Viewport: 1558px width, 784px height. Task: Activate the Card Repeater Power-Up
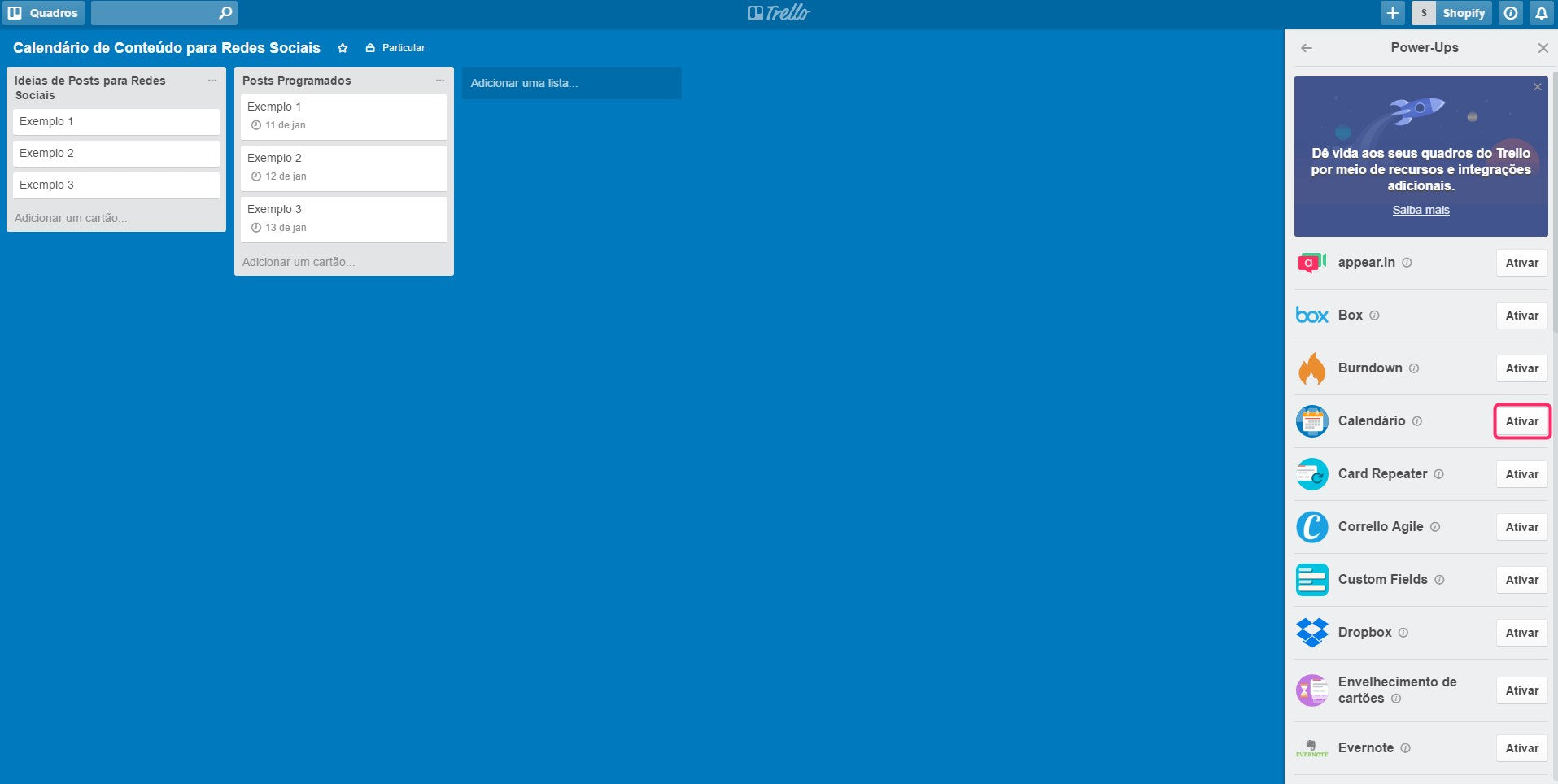(1521, 474)
